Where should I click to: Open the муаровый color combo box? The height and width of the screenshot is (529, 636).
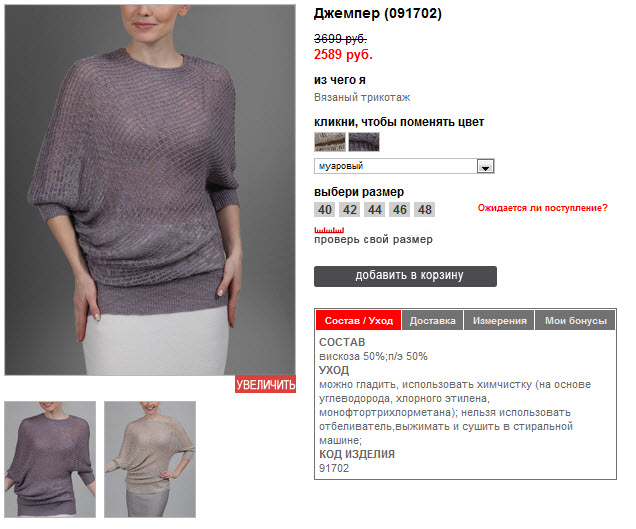(x=404, y=166)
